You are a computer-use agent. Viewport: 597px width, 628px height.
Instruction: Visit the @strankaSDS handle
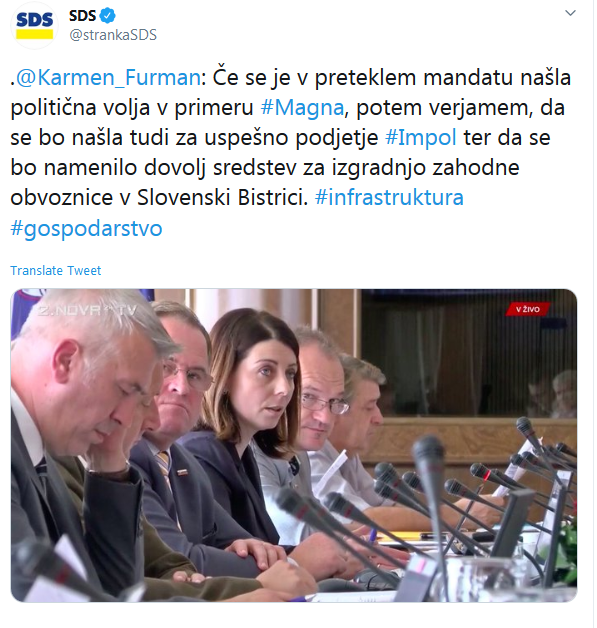tap(113, 35)
